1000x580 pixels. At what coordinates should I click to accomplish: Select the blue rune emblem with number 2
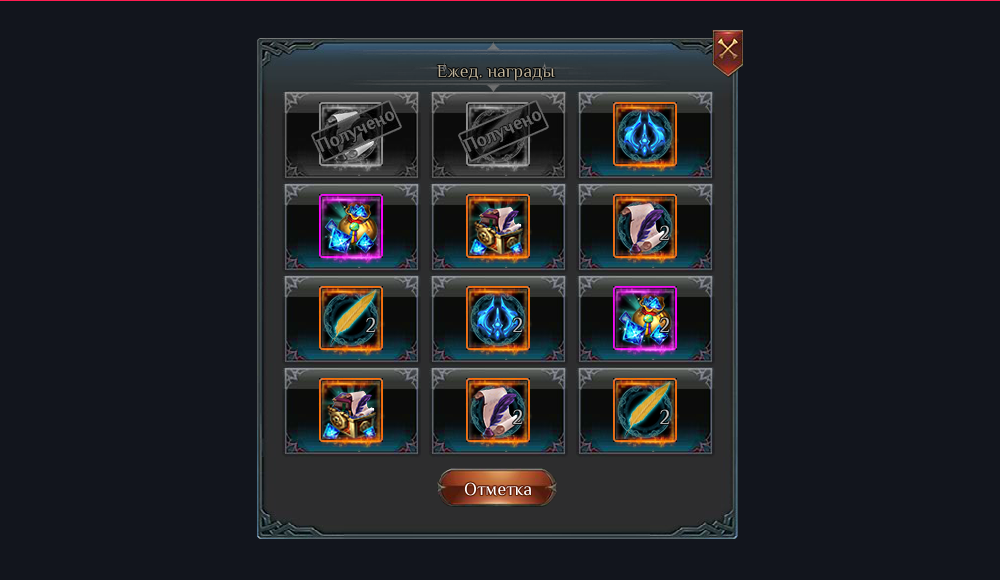coord(497,318)
